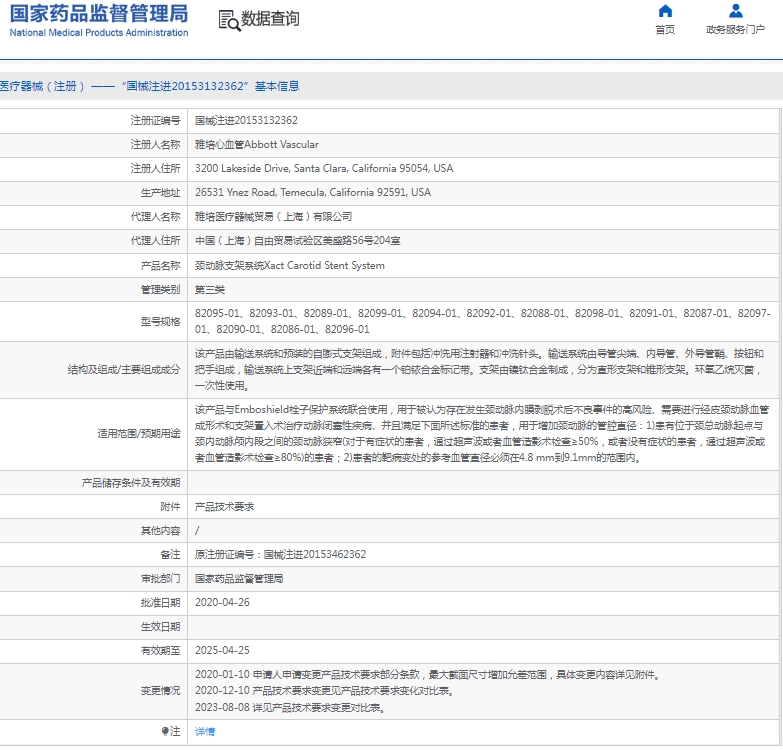
Task: Click the 批准日期 label cell
Action: click(93, 603)
